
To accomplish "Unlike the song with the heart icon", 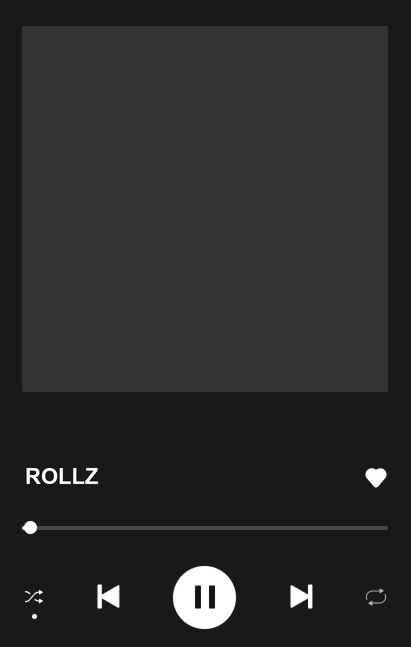I will [376, 477].
